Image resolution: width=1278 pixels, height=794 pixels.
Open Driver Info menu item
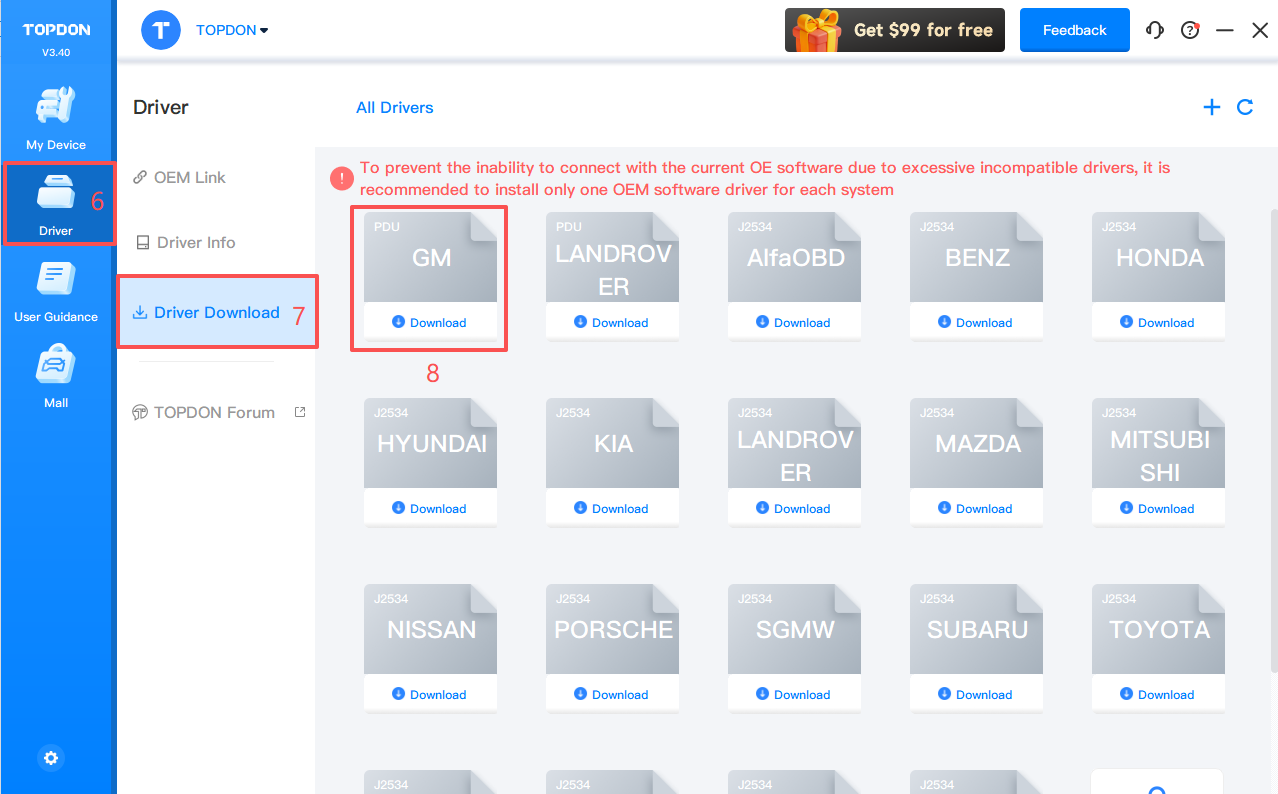pos(196,242)
